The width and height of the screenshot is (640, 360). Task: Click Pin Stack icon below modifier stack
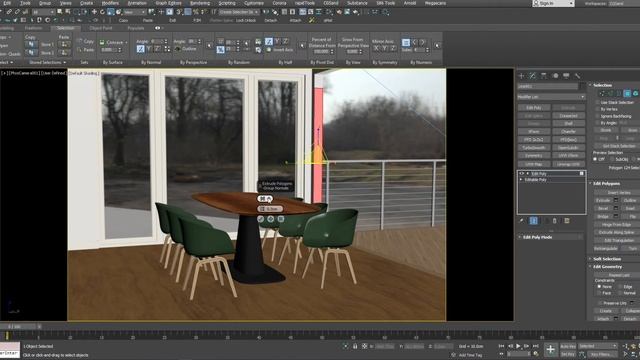(522, 221)
